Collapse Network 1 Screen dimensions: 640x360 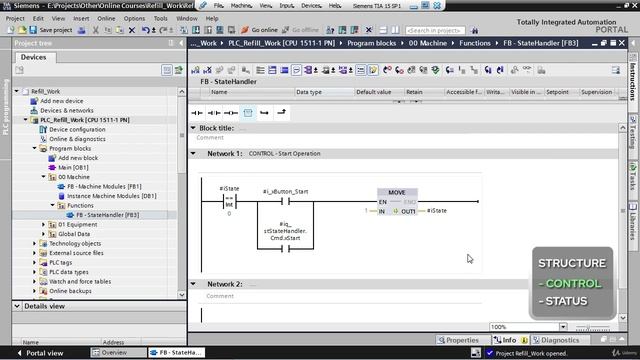click(193, 154)
